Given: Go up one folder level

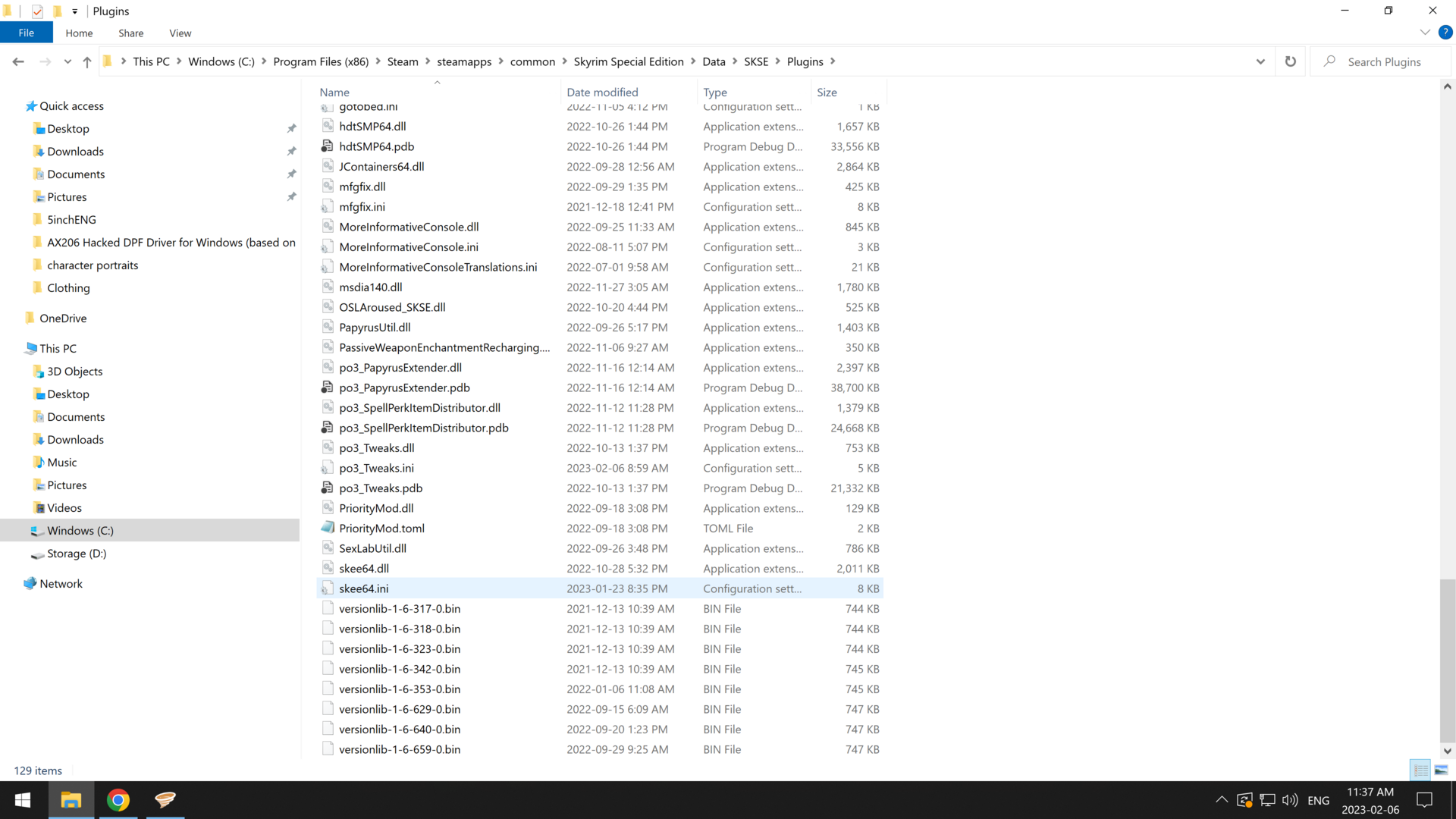Looking at the screenshot, I should click(87, 61).
